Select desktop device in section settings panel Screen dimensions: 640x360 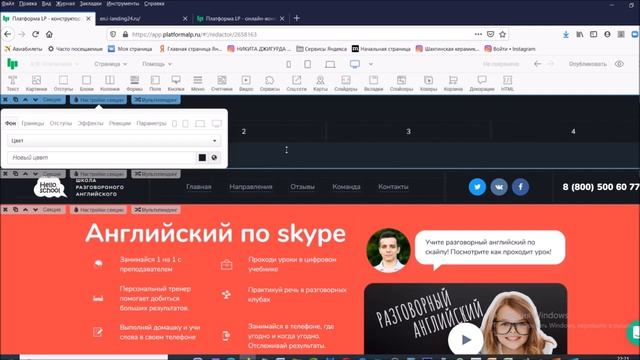(x=217, y=123)
